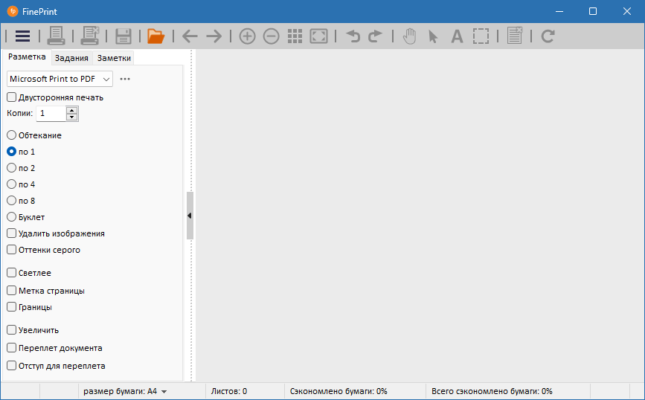Viewport: 645px width, 400px height.
Task: Switch to the Заметки tab
Action: (114, 58)
